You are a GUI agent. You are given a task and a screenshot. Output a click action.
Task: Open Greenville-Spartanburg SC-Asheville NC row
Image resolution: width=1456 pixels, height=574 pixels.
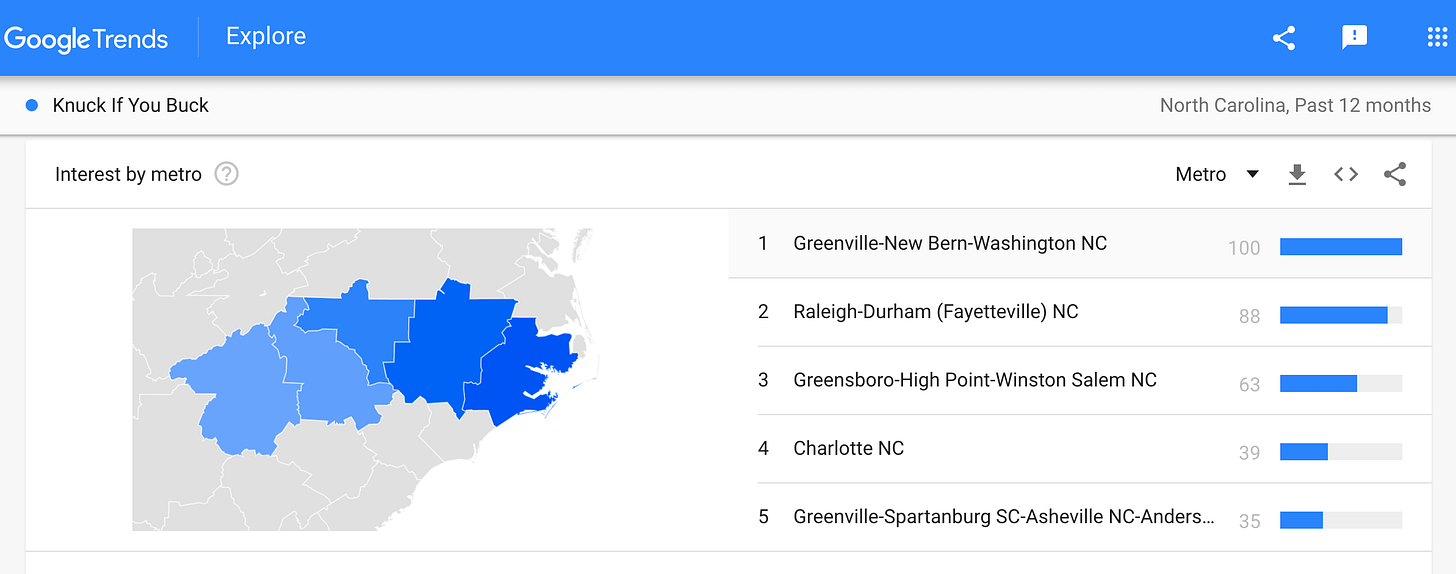coord(1003,517)
